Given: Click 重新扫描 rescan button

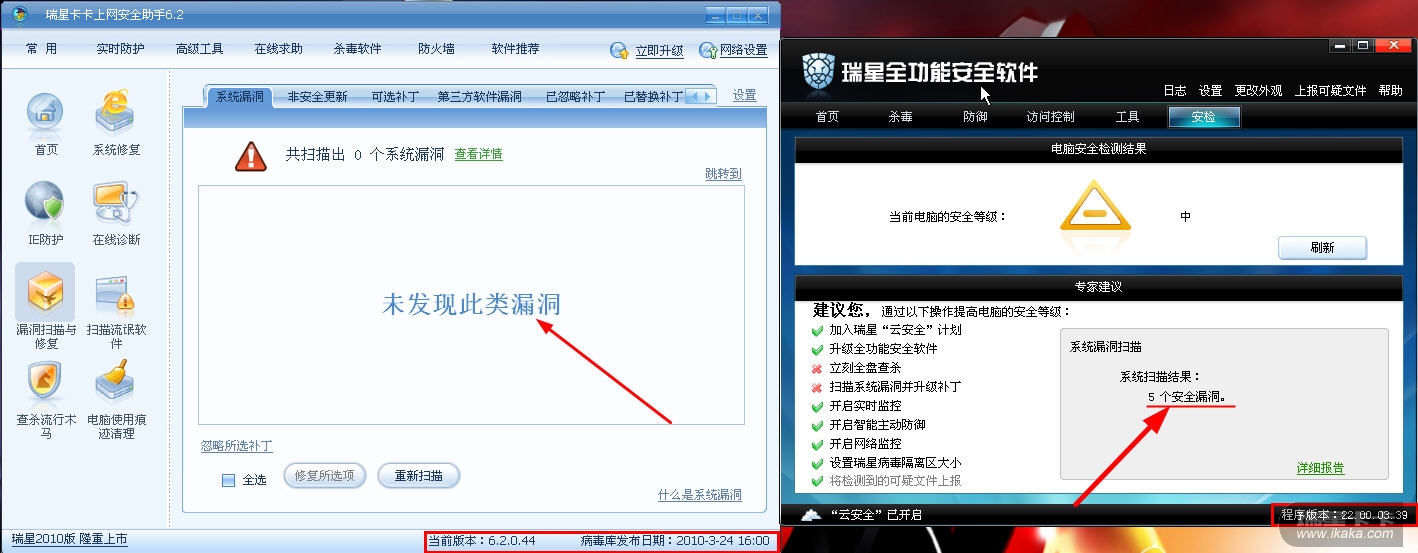Looking at the screenshot, I should pos(418,476).
